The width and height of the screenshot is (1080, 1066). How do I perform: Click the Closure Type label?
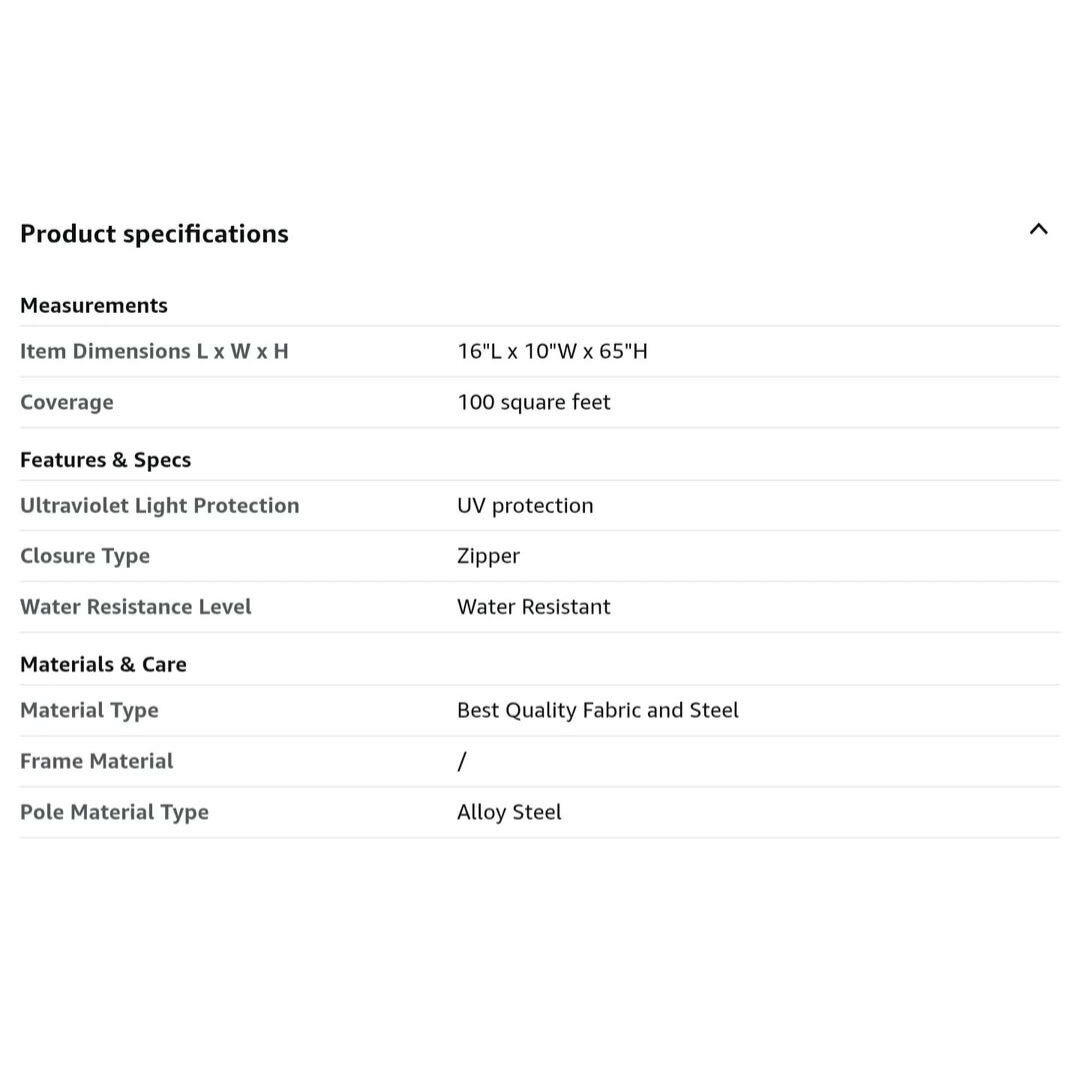(x=85, y=556)
